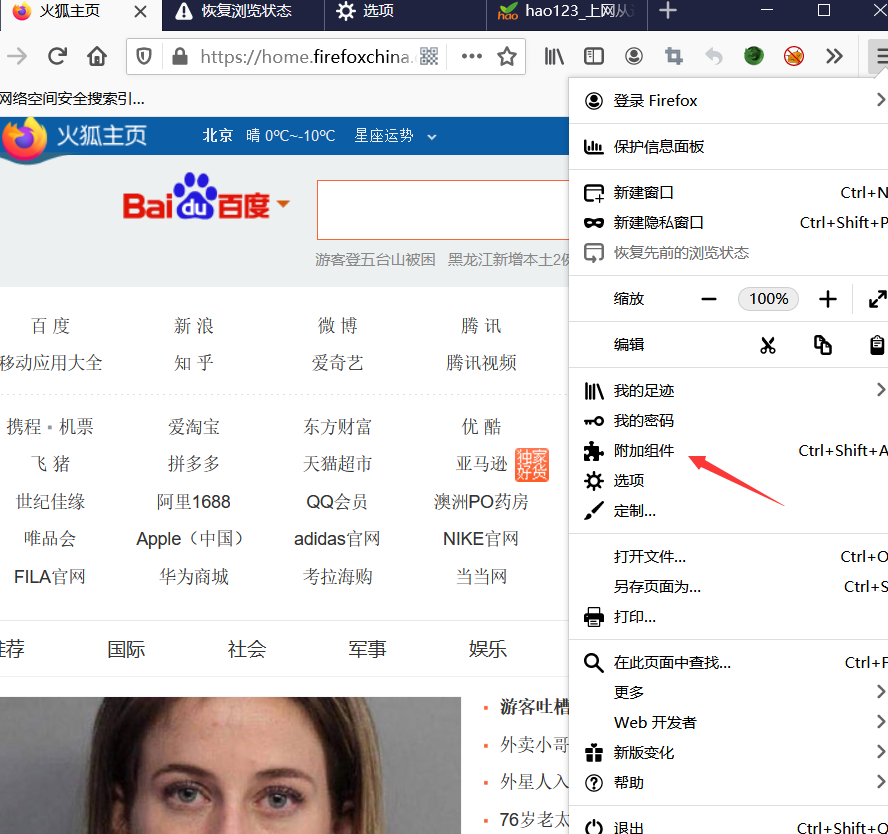Click the 缩放 minus button to zoom out

[x=709, y=298]
